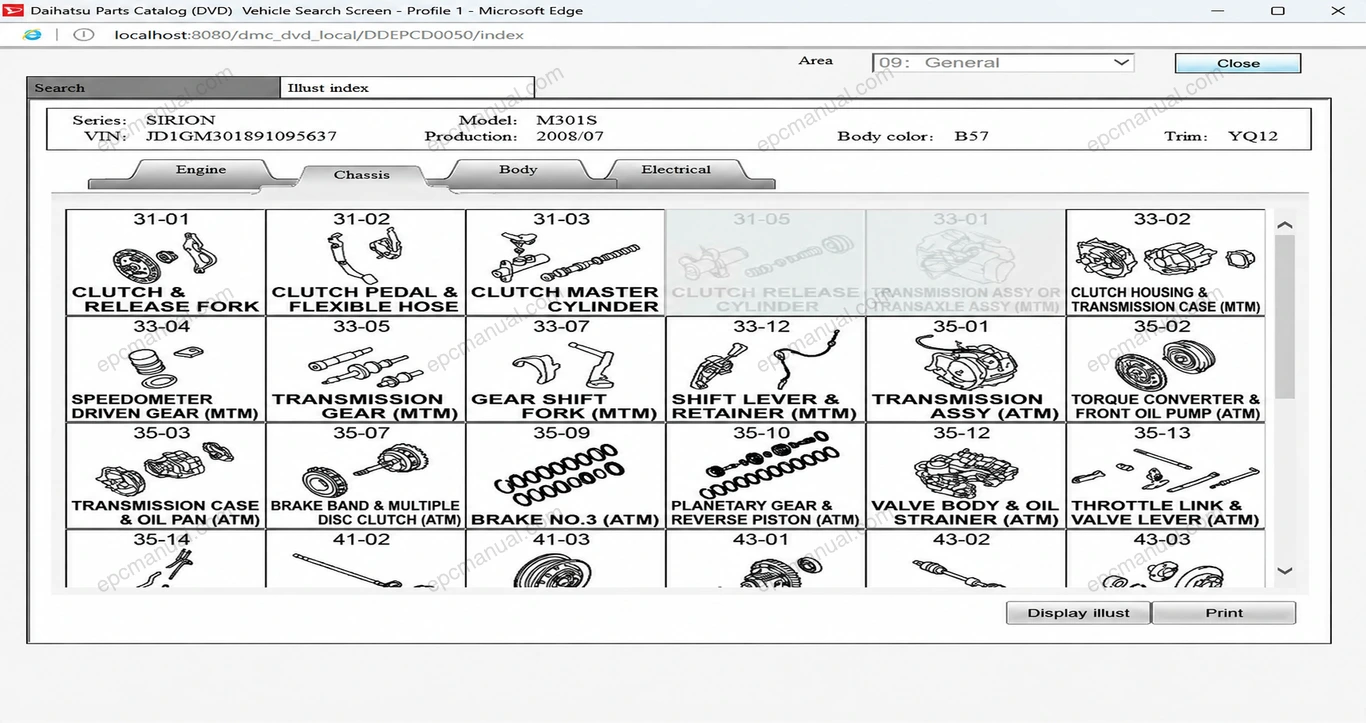The width and height of the screenshot is (1366, 723).
Task: Choose the 41-03 illustration tile
Action: (566, 559)
